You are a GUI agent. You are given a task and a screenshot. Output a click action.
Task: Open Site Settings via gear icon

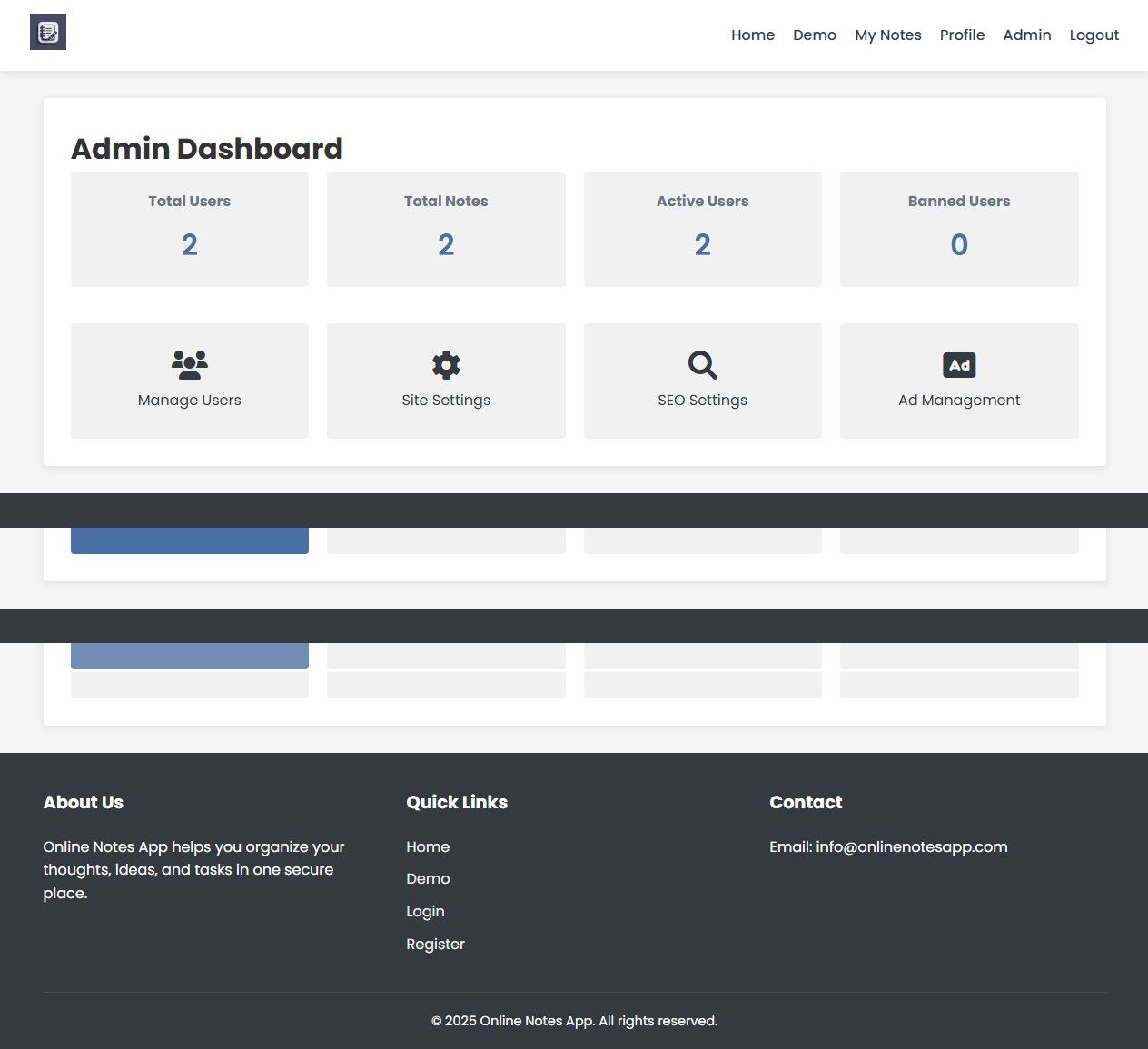pyautogui.click(x=446, y=365)
